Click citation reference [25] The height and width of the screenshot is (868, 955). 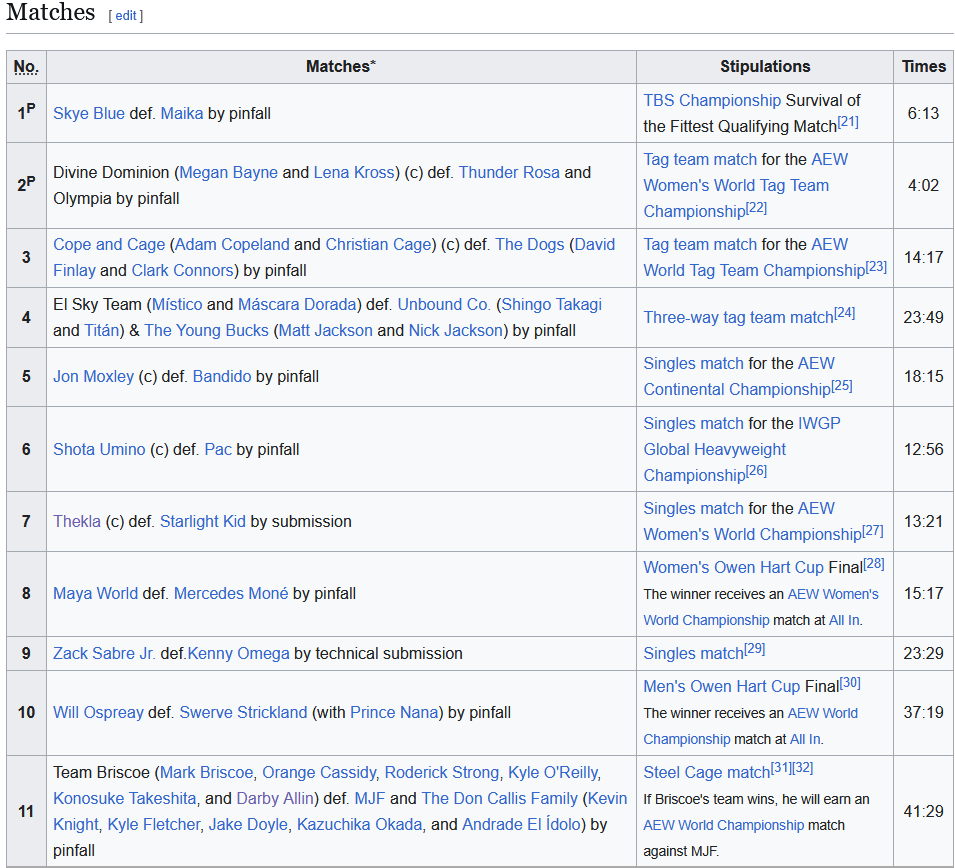842,386
